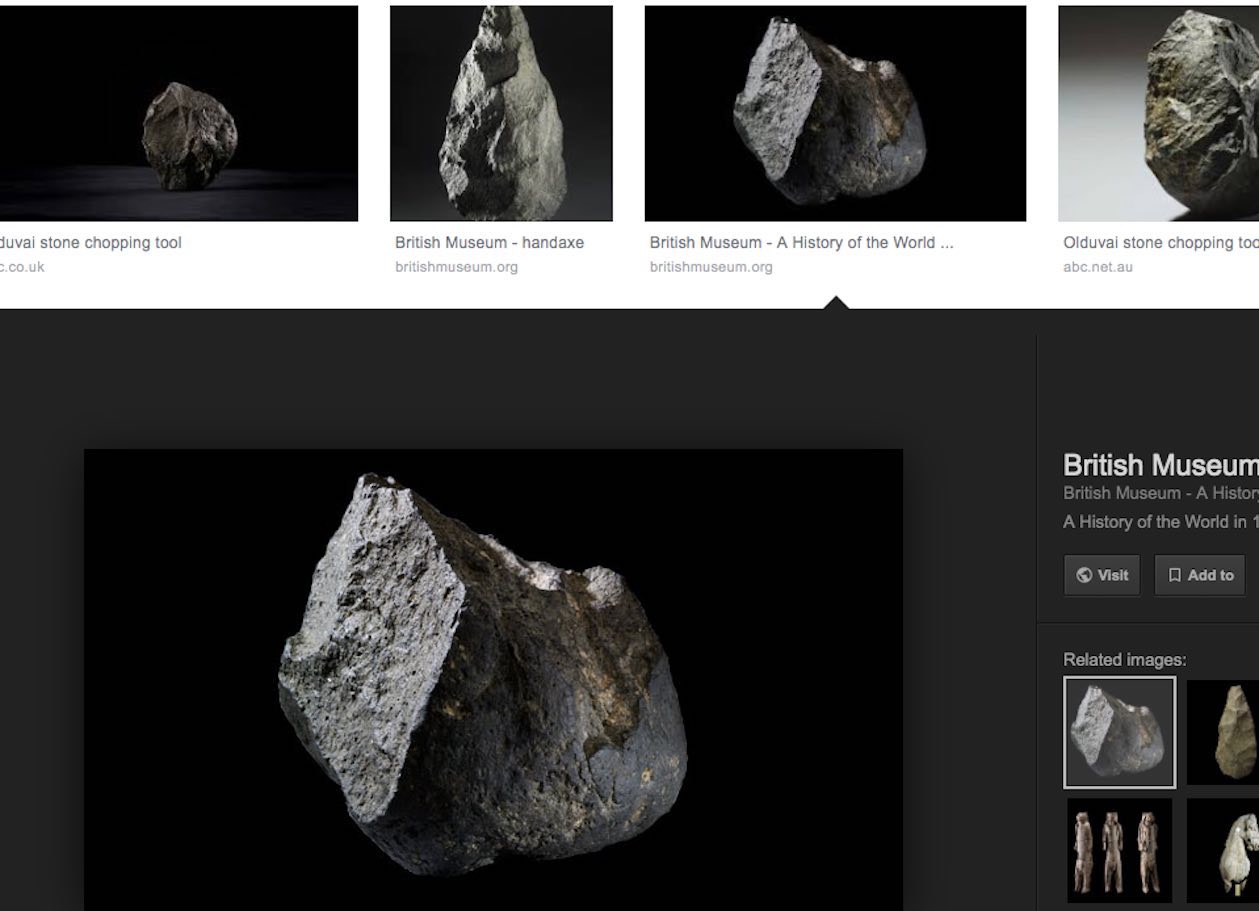
Task: Click the selected History of the World result thumbnail
Action: (835, 113)
